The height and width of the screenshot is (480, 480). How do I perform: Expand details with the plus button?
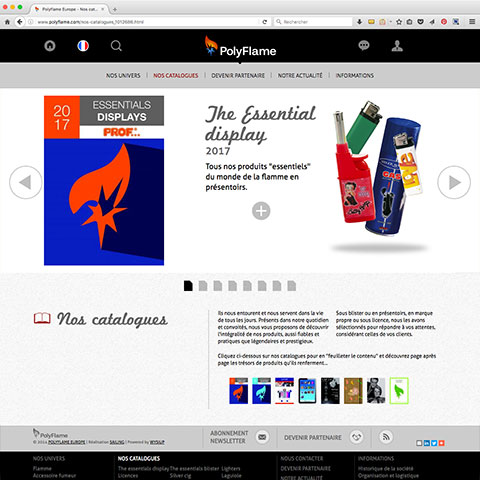(261, 211)
